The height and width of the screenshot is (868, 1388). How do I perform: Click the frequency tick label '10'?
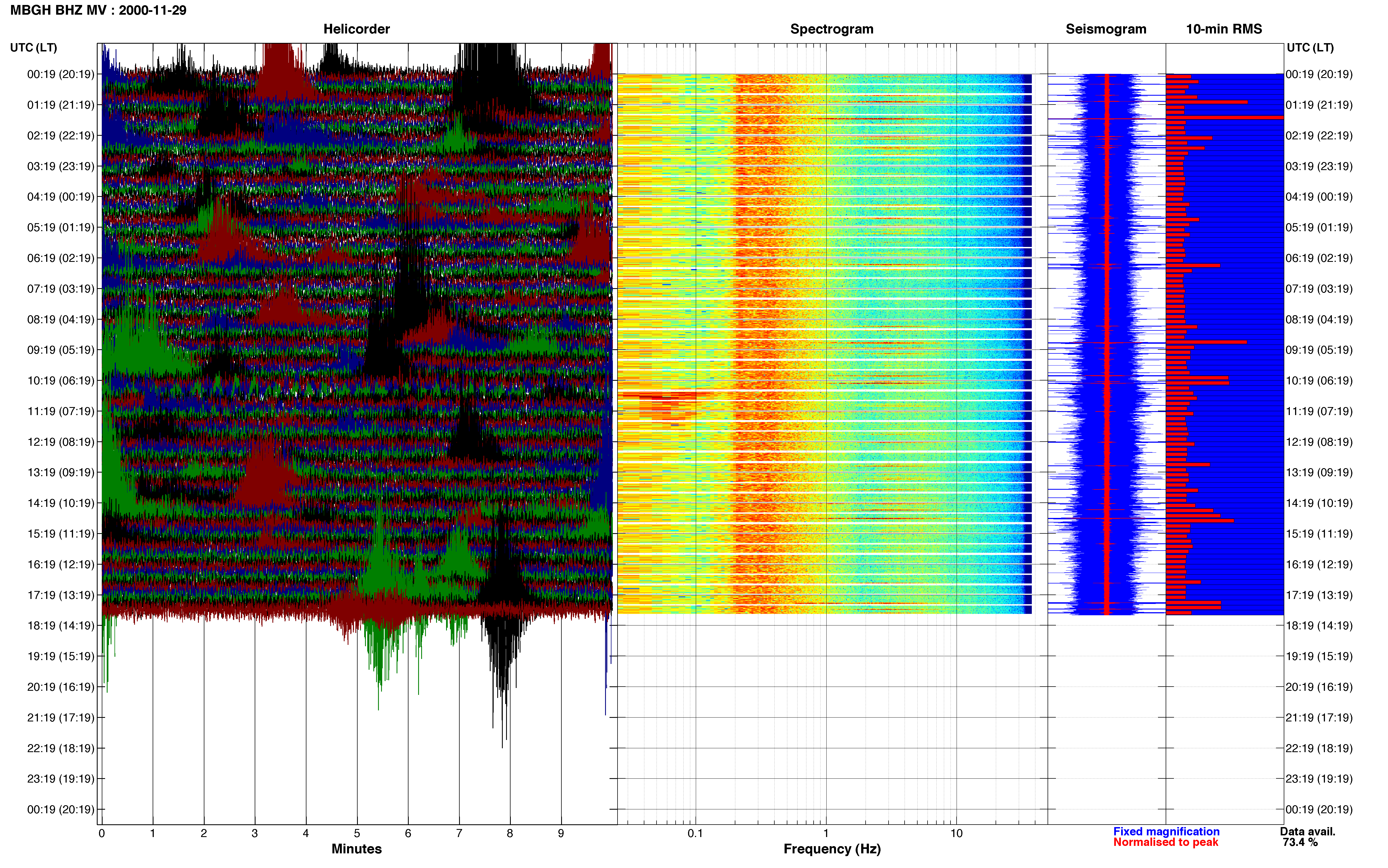(956, 833)
